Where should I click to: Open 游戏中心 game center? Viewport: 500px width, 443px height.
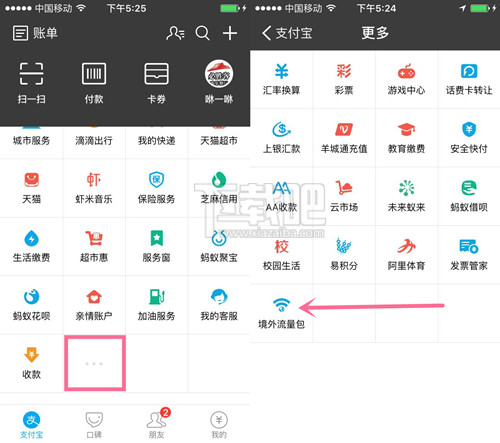406,71
